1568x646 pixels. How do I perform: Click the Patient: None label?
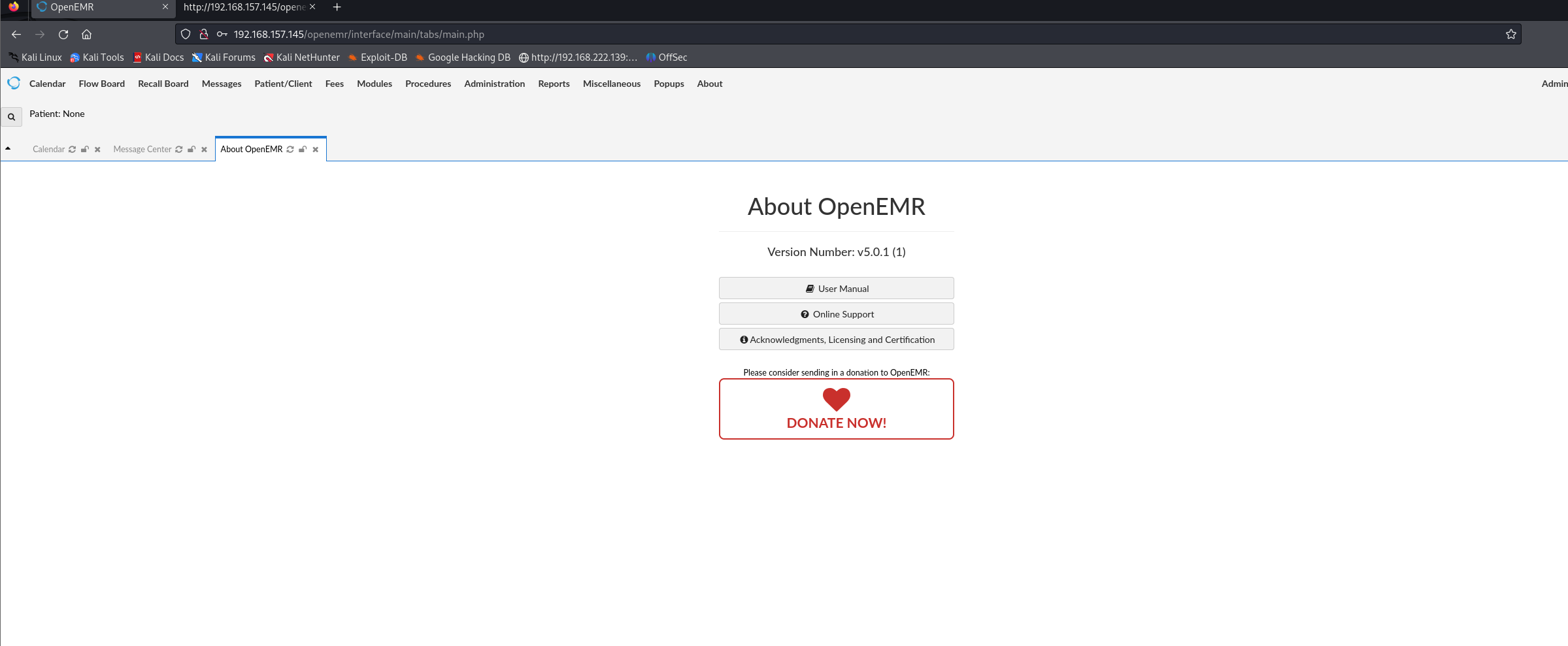(57, 114)
